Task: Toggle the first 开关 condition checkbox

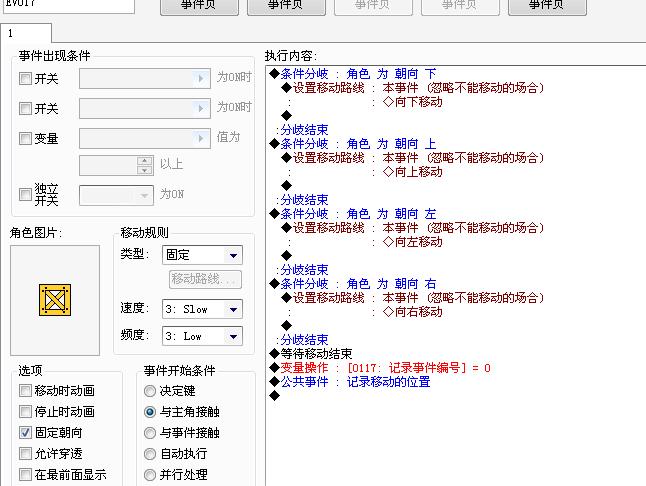Action: (x=25, y=78)
